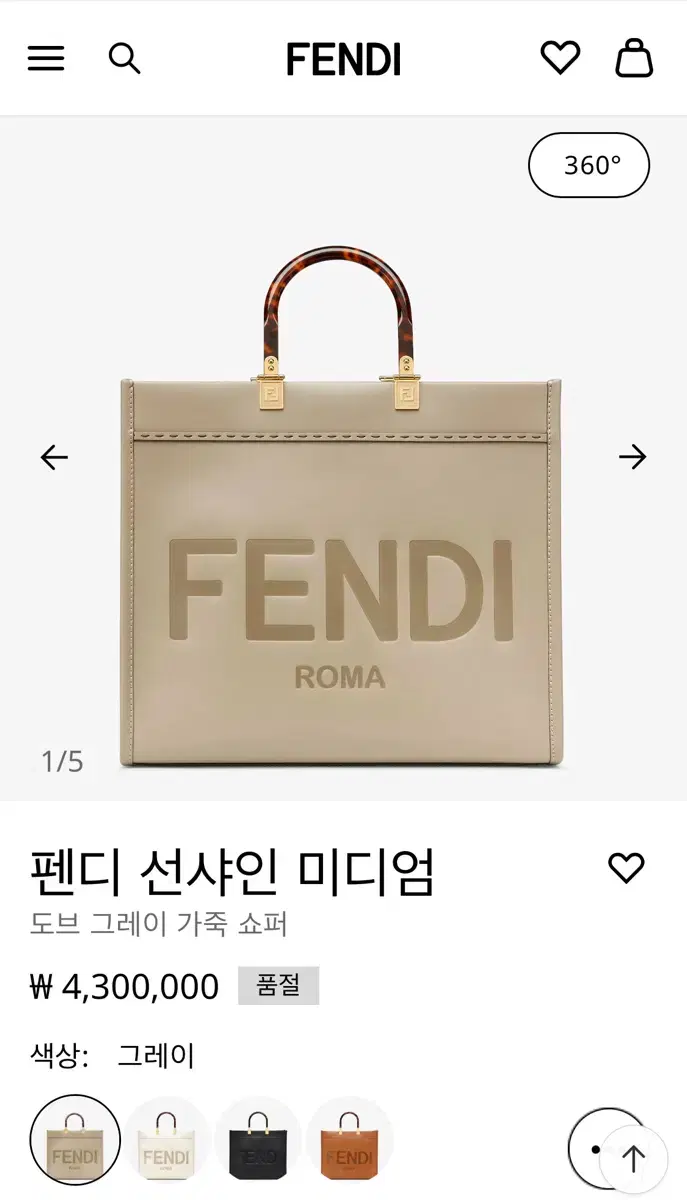The image size is (687, 1200).
Task: Select the black bag color swatch
Action: [258, 1140]
